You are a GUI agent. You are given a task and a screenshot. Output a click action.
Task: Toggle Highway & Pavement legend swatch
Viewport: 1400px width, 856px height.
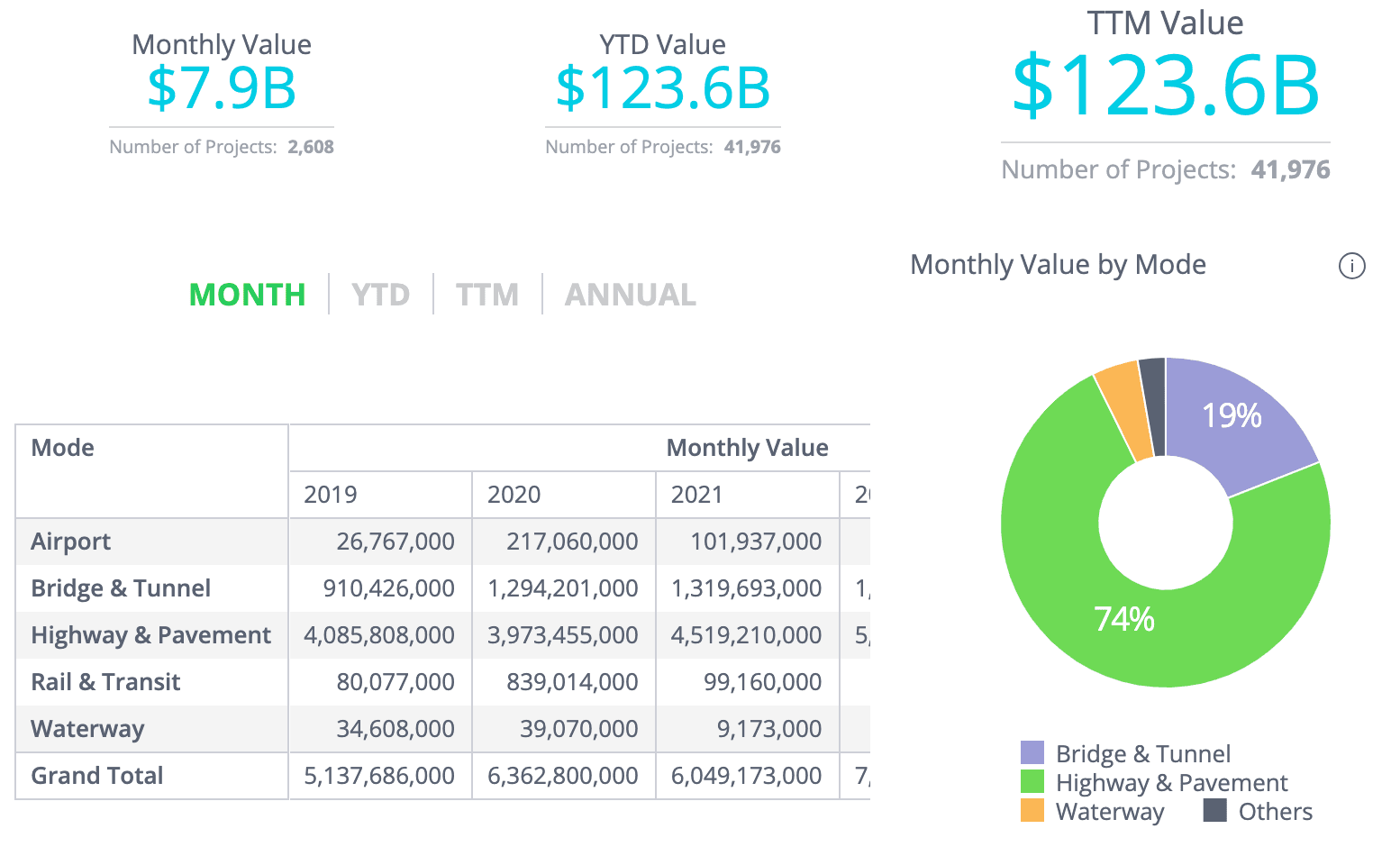pos(1032,782)
